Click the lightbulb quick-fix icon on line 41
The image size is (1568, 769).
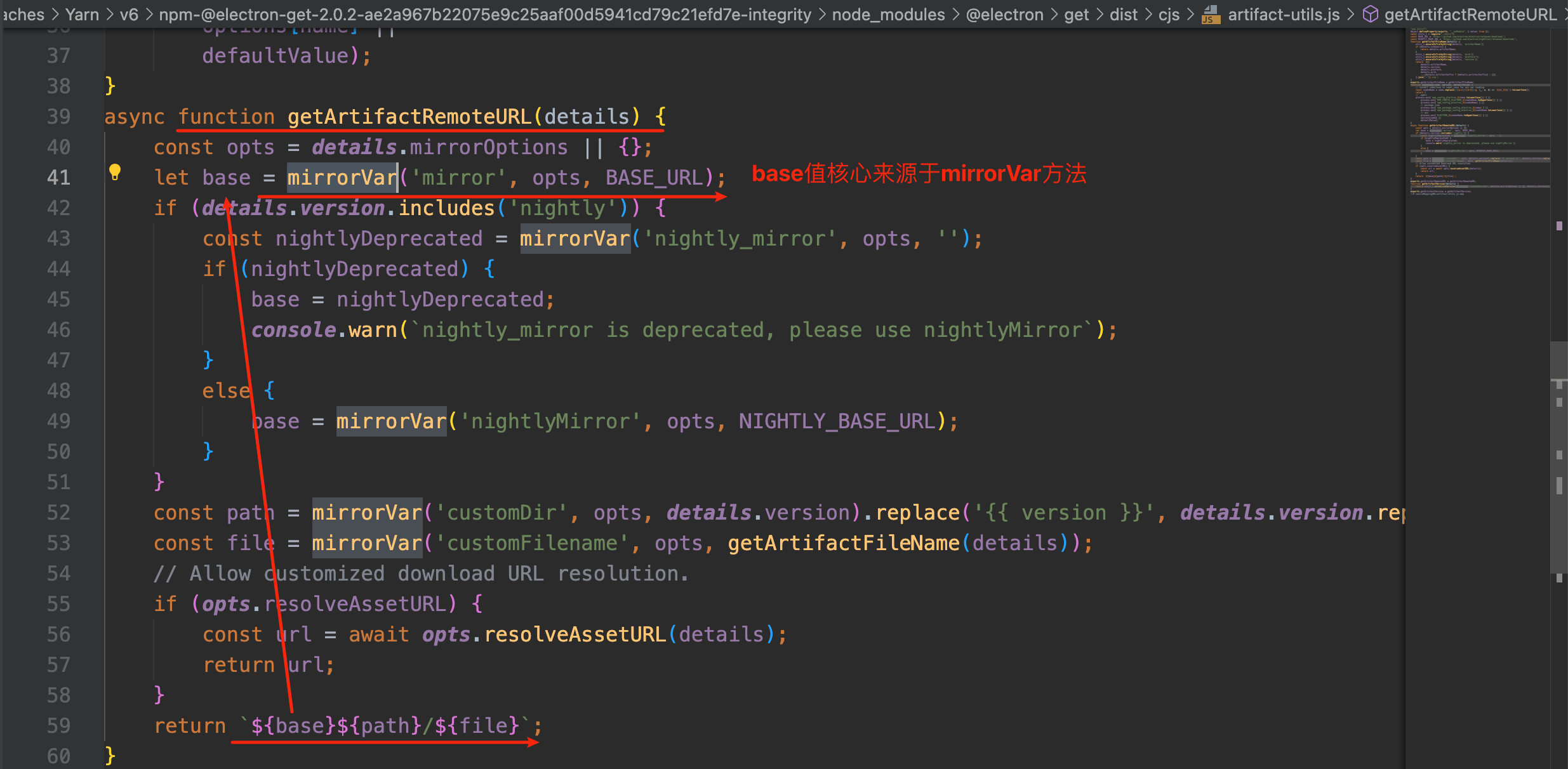[115, 172]
